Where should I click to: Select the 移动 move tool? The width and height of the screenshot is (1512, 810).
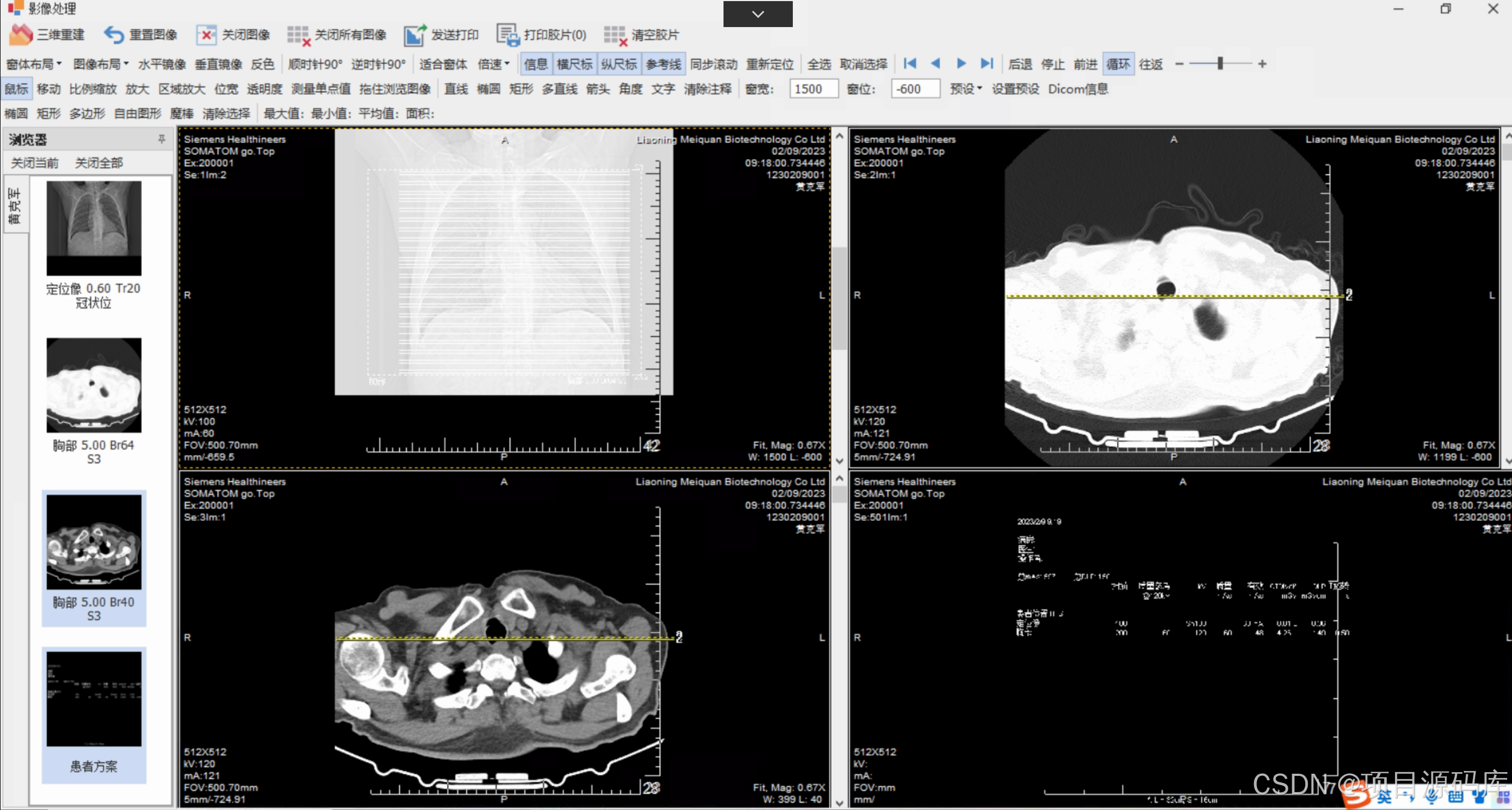49,89
